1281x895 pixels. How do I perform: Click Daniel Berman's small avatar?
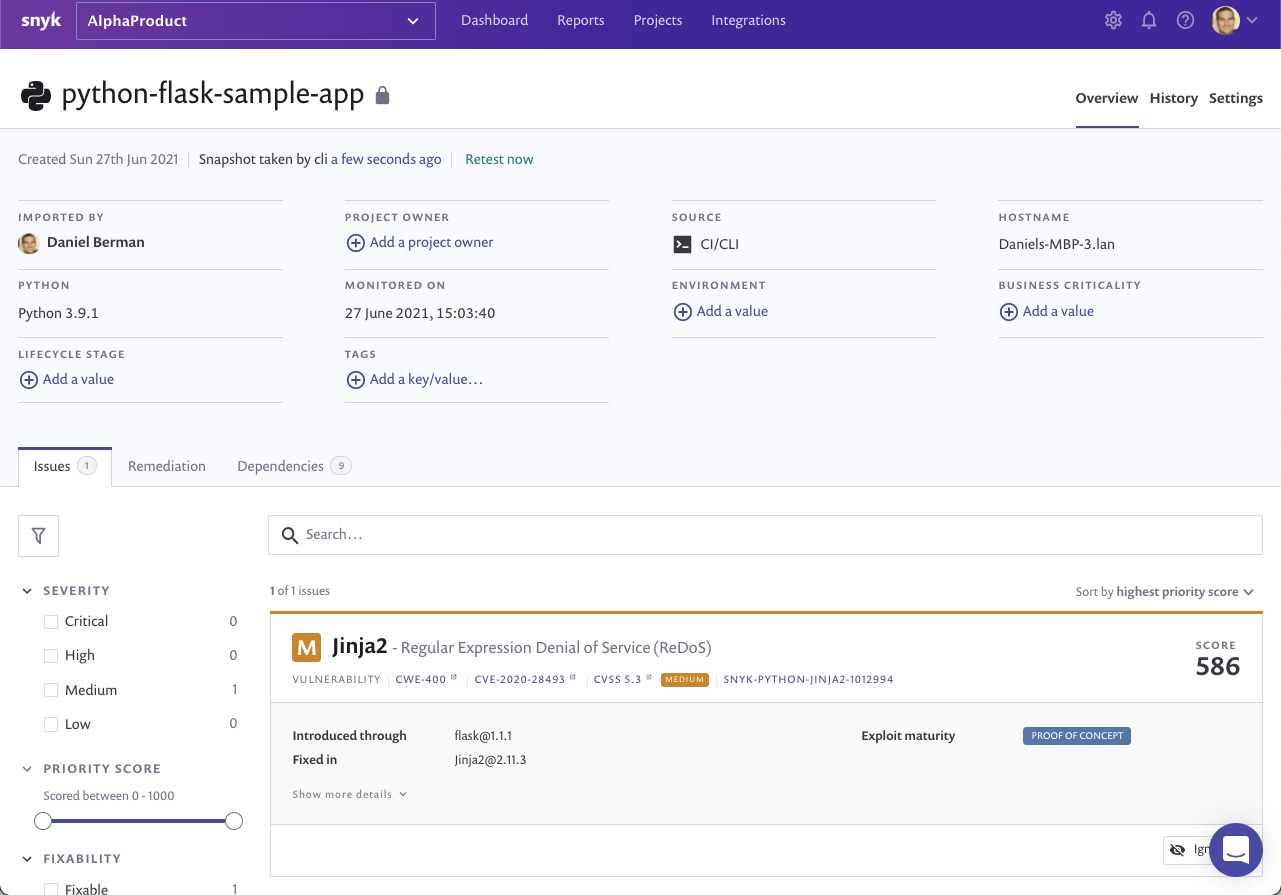(29, 243)
